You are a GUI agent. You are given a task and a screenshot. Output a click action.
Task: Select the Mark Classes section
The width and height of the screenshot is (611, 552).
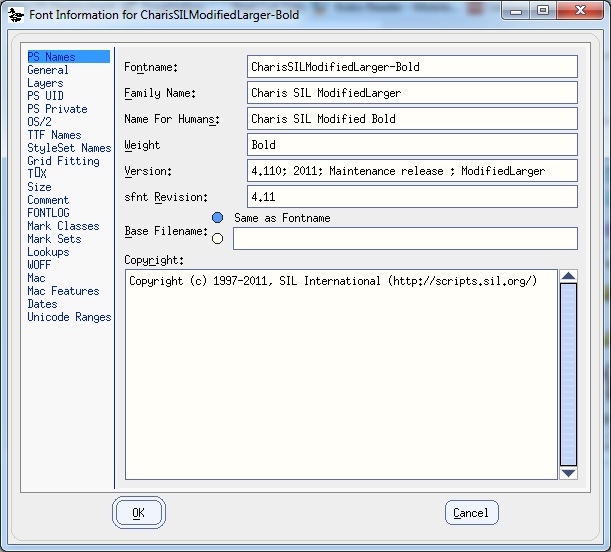click(x=64, y=226)
